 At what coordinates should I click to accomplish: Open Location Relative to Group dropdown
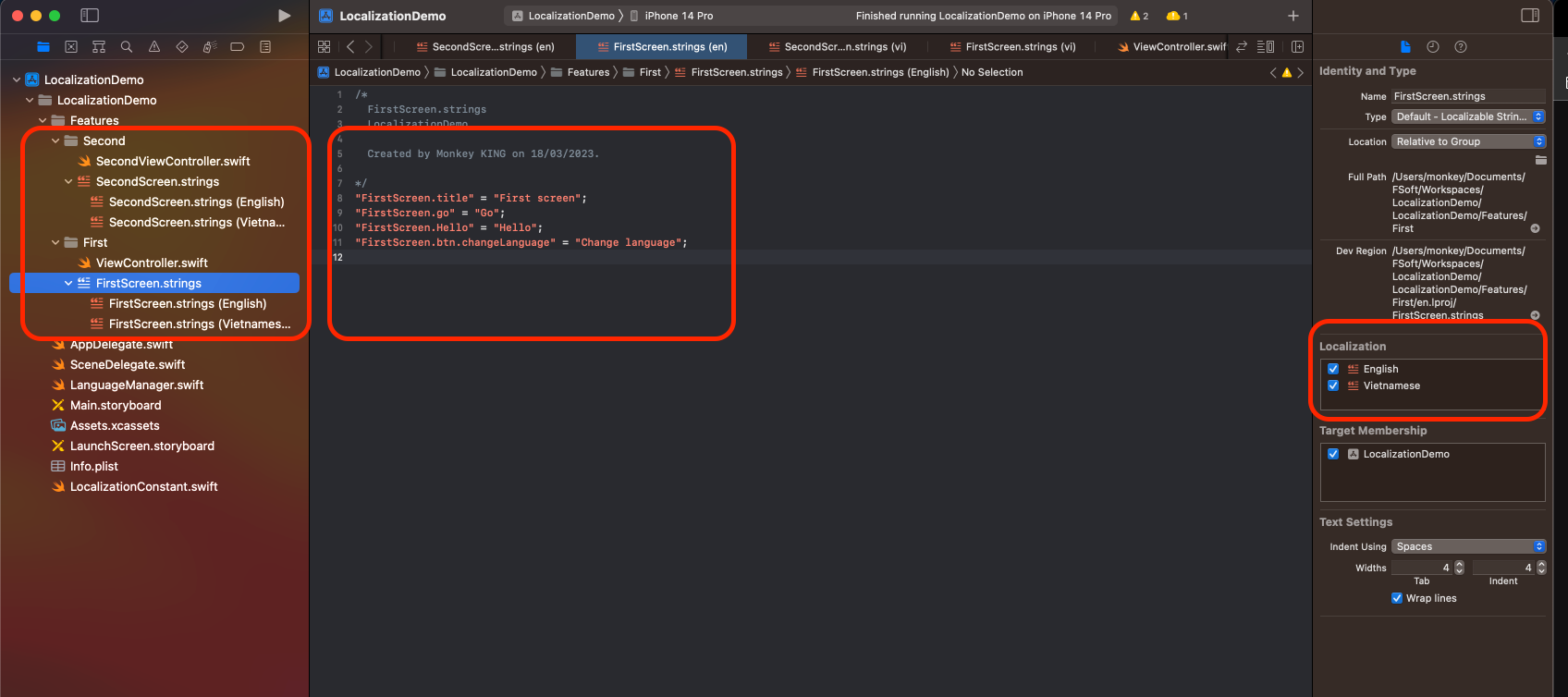(x=1468, y=141)
